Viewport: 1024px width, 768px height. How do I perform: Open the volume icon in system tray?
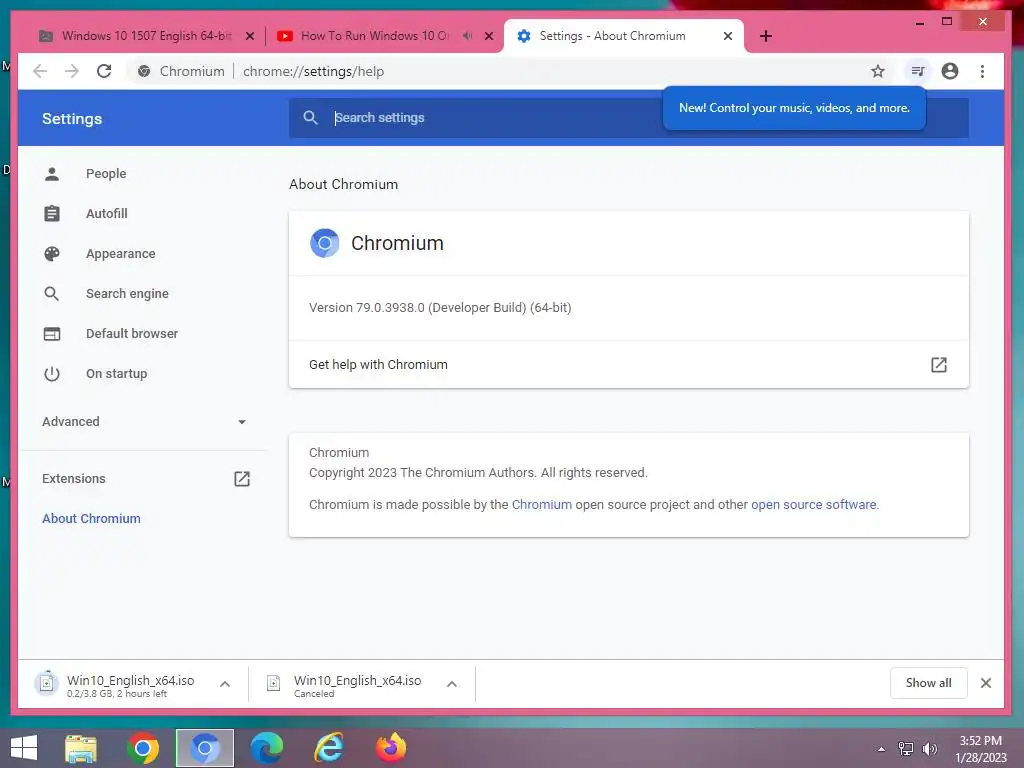tap(930, 749)
